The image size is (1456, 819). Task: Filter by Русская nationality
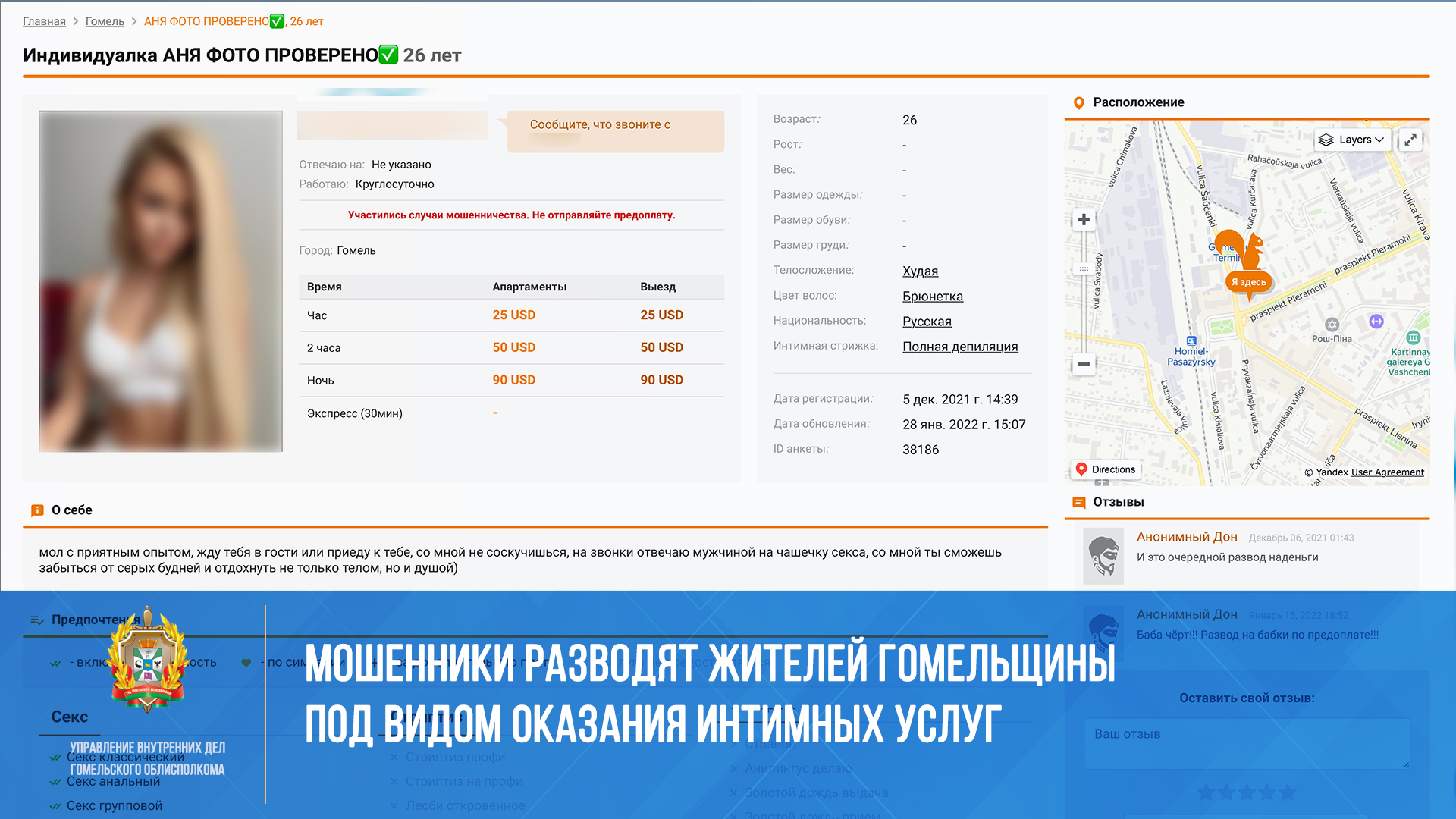click(x=927, y=322)
